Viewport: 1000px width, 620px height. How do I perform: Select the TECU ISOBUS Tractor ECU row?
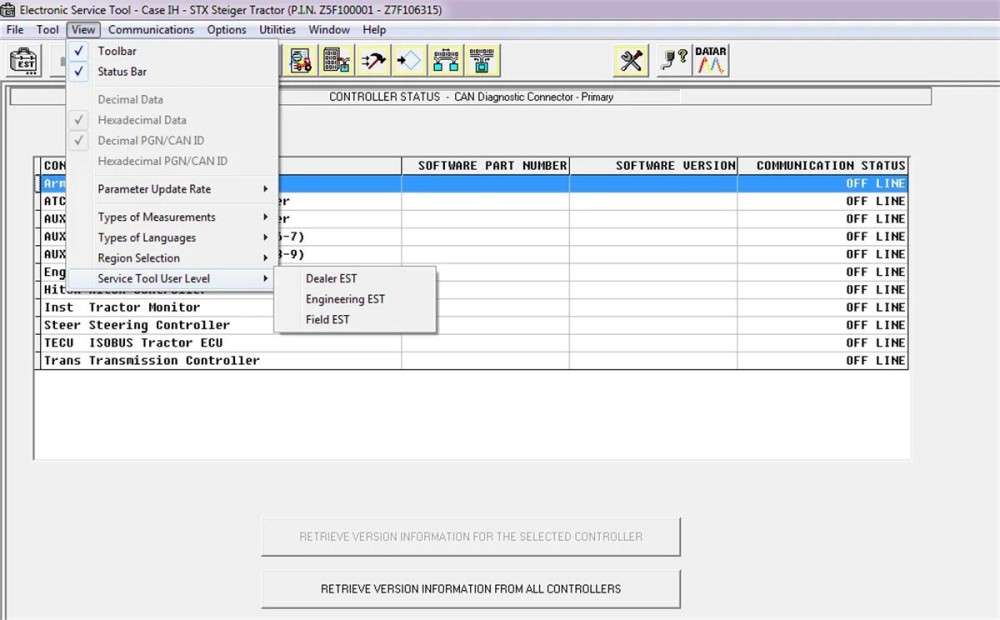[472, 343]
